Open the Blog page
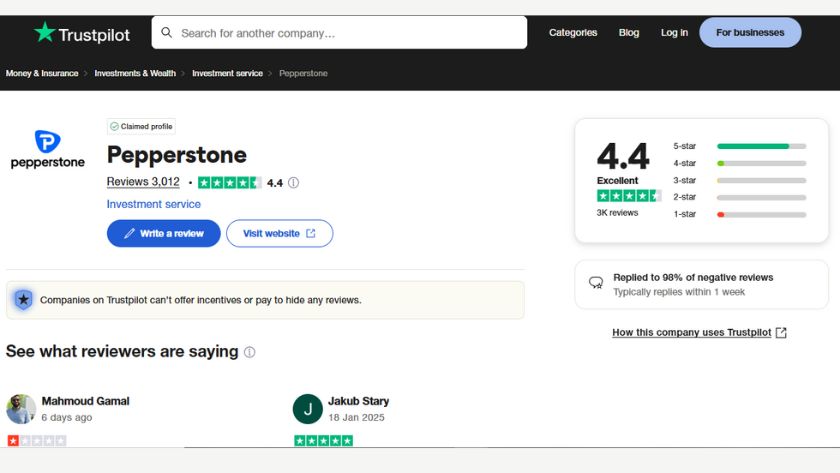Viewport: 840px width, 473px height. pos(628,33)
